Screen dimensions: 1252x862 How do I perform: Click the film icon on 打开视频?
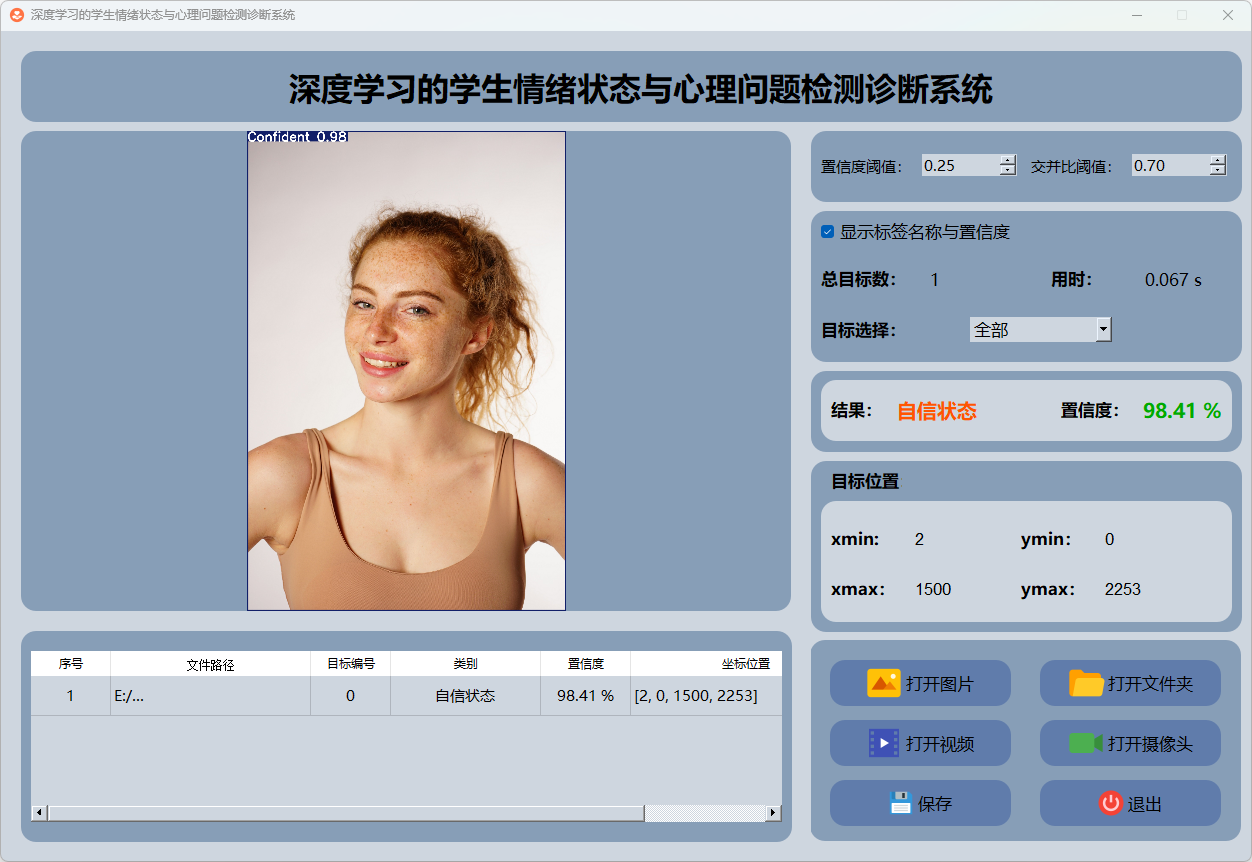[x=883, y=743]
